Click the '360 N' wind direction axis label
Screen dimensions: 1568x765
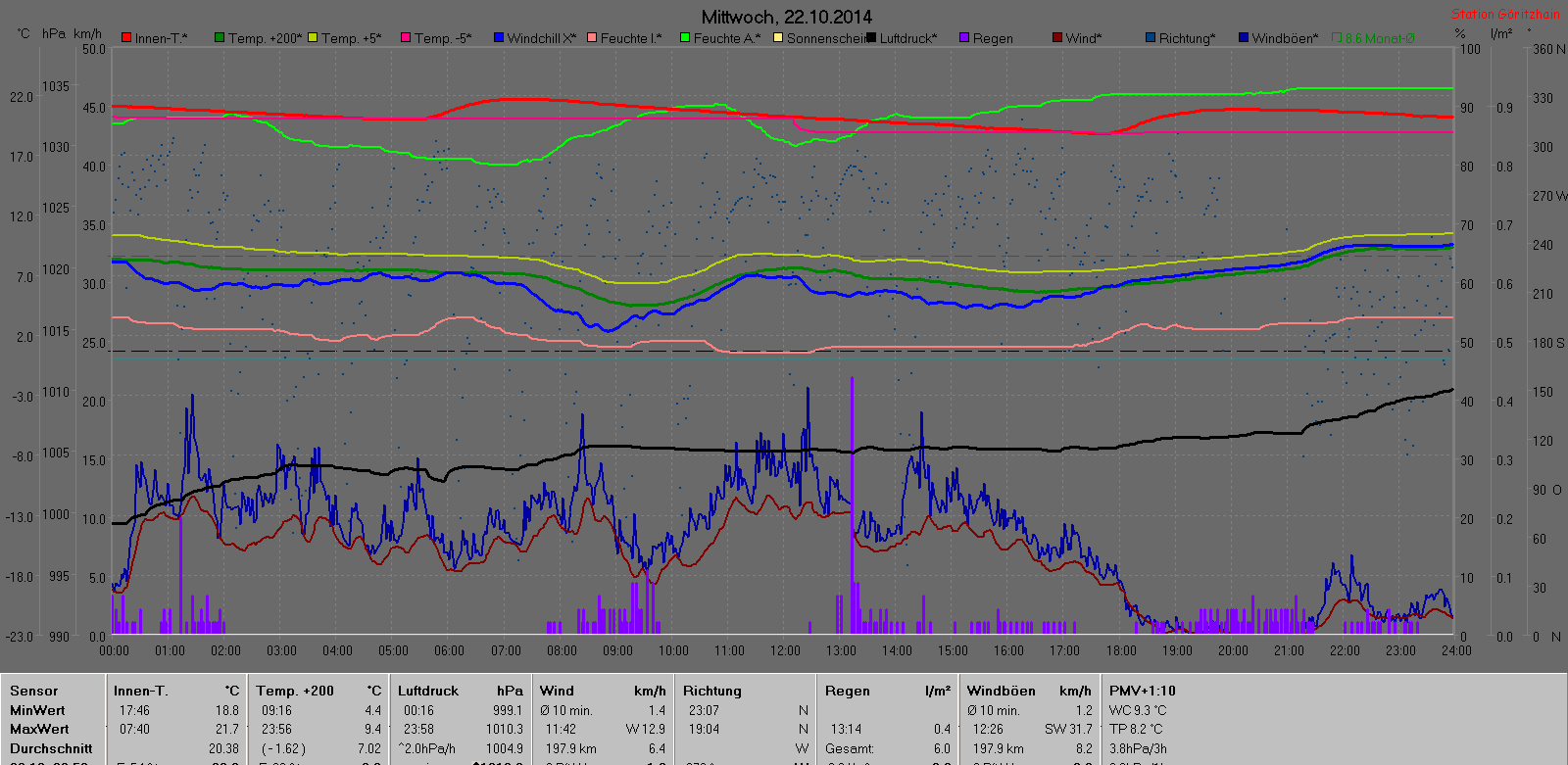(1548, 49)
